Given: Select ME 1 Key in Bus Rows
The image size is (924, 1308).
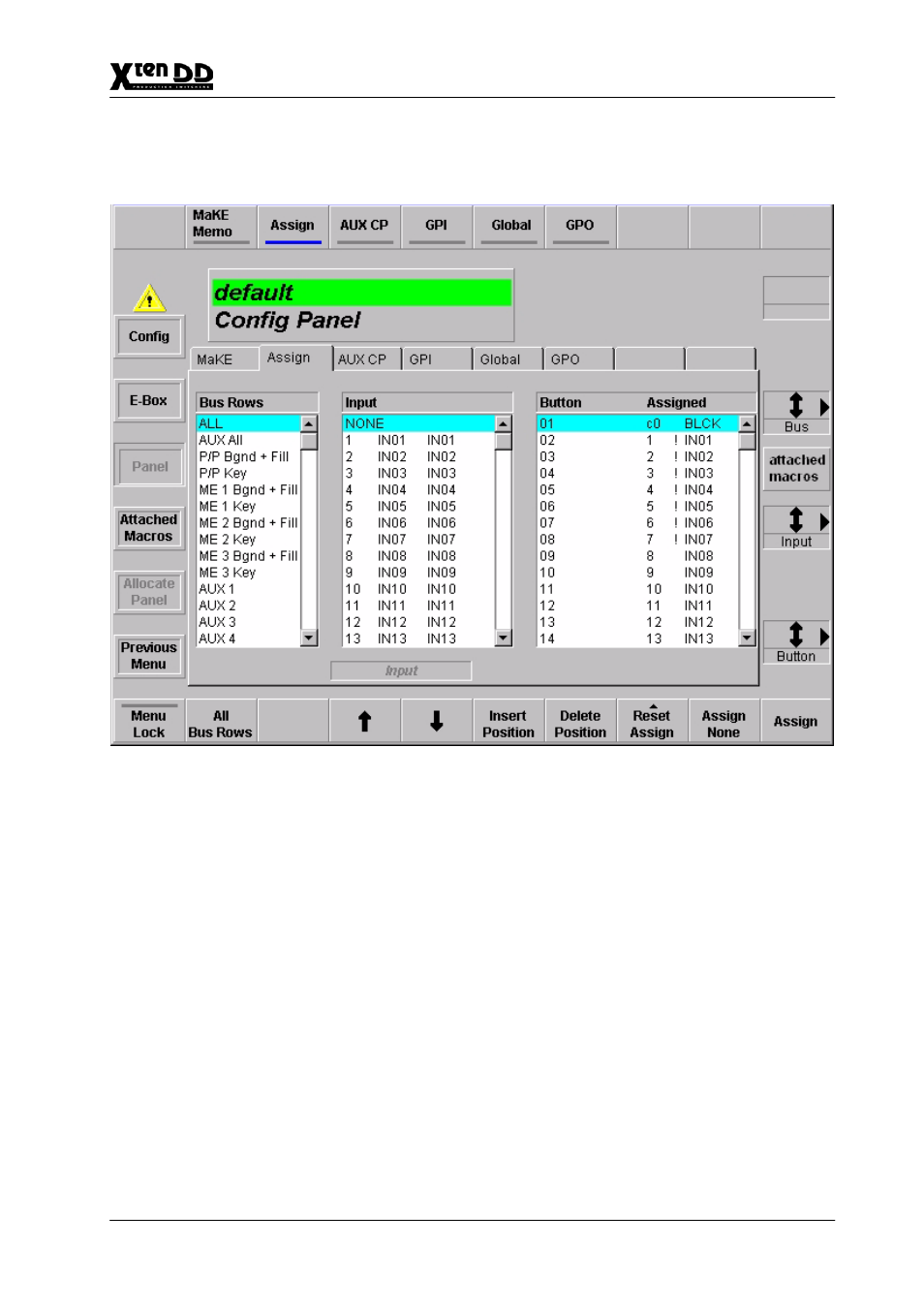Looking at the screenshot, I should point(228,507).
